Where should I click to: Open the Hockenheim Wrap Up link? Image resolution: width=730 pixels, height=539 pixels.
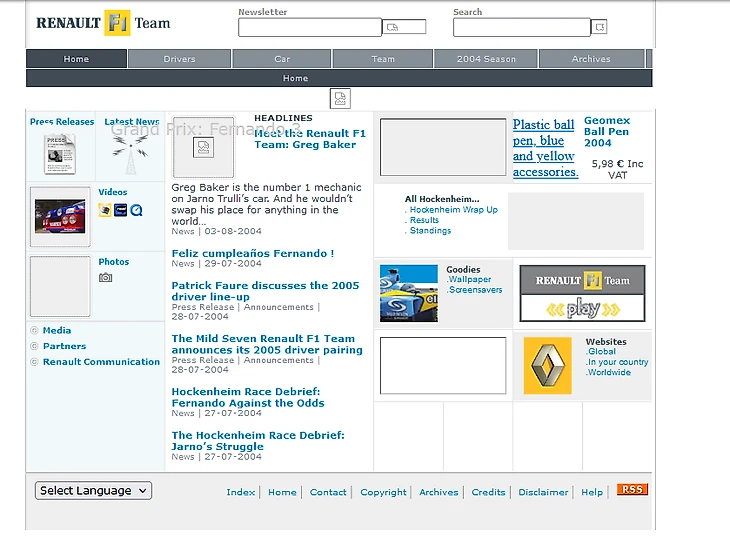453,210
